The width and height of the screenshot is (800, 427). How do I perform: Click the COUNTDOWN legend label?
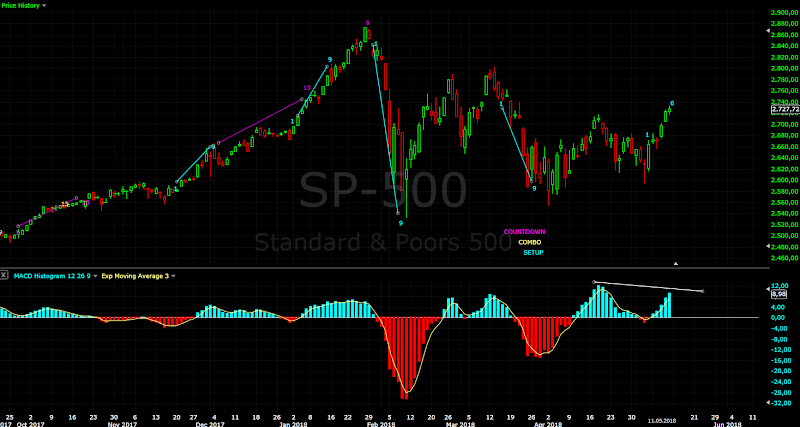click(x=524, y=232)
